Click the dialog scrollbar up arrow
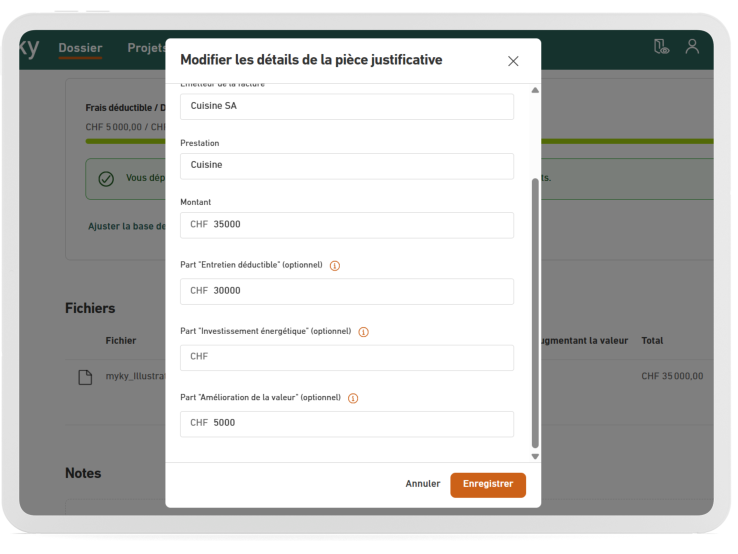Image resolution: width=738 pixels, height=554 pixels. click(x=534, y=91)
